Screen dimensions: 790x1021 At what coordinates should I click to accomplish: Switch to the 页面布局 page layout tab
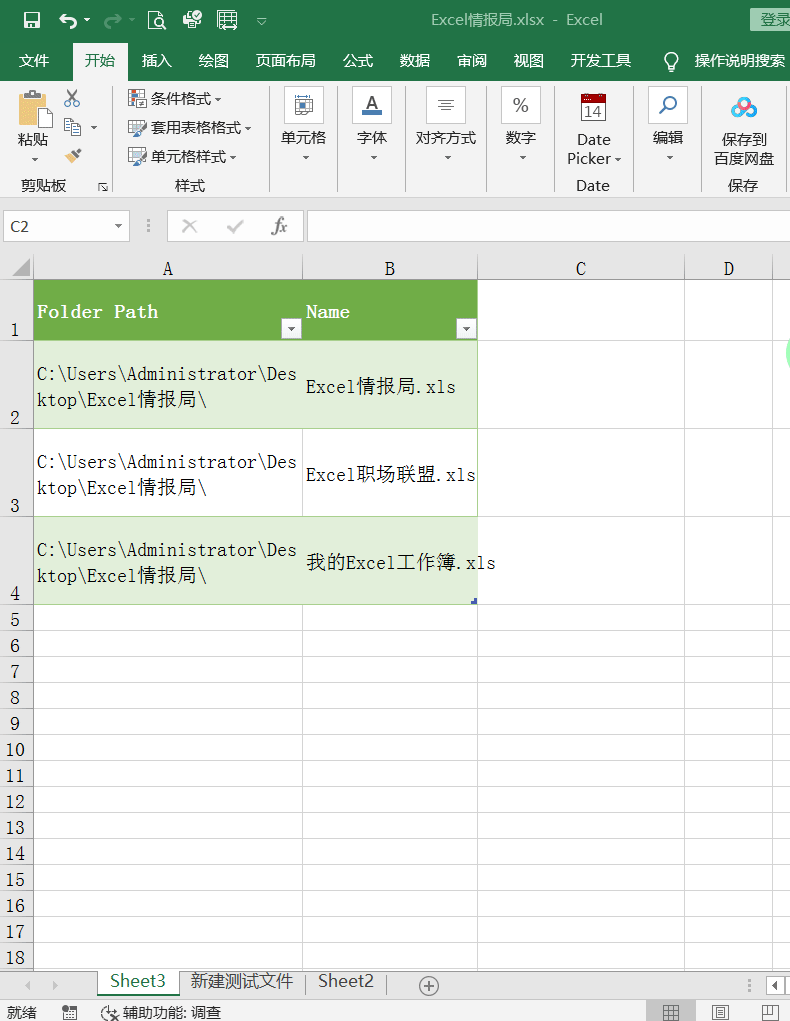[286, 61]
